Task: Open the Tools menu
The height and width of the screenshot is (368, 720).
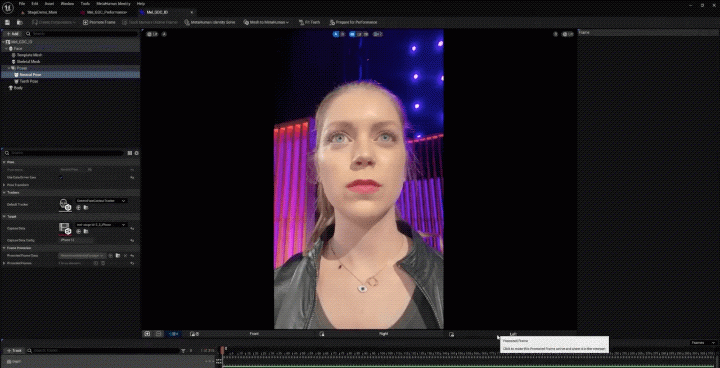Action: click(85, 4)
